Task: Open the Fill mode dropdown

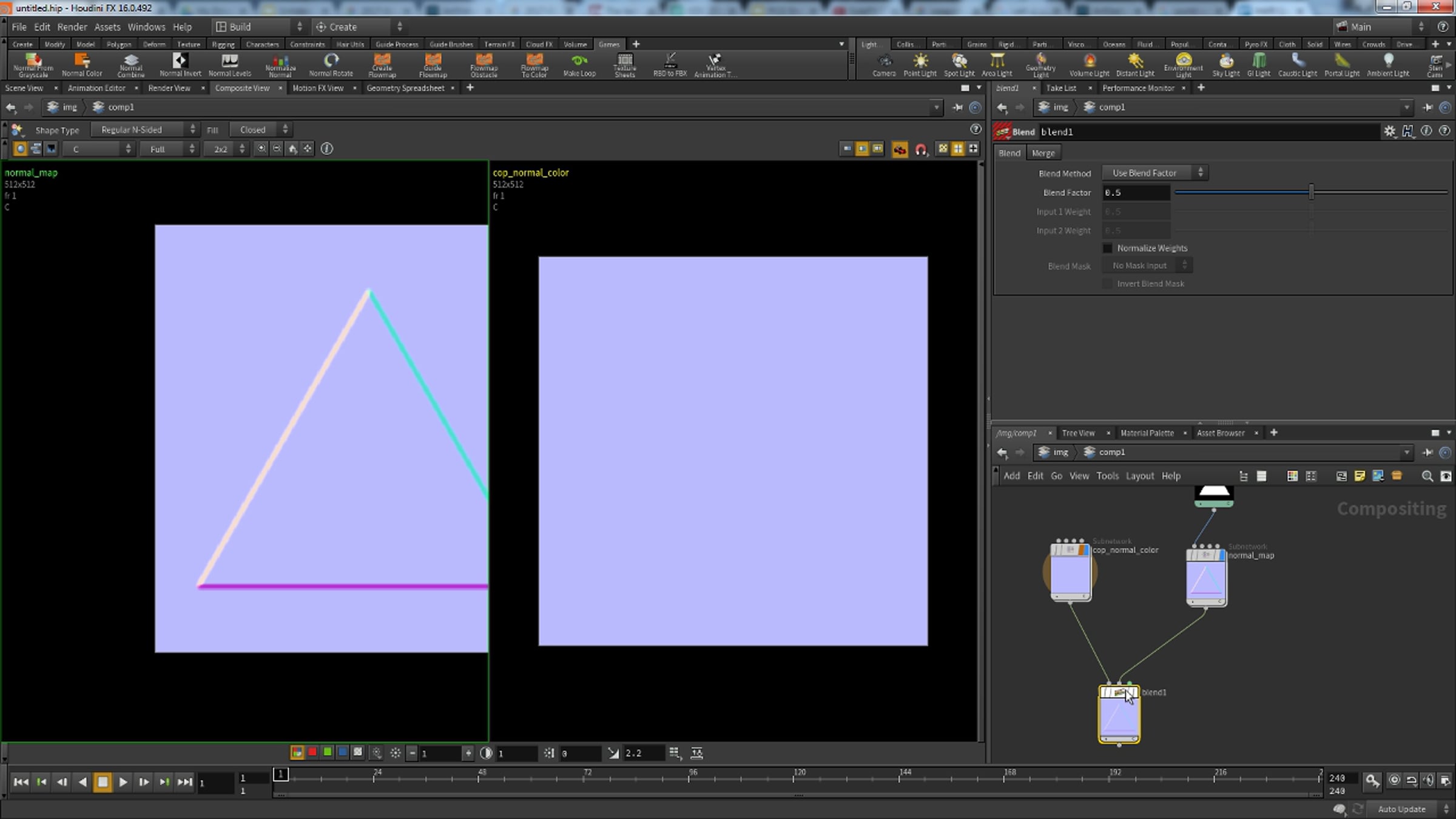Action: [260, 130]
